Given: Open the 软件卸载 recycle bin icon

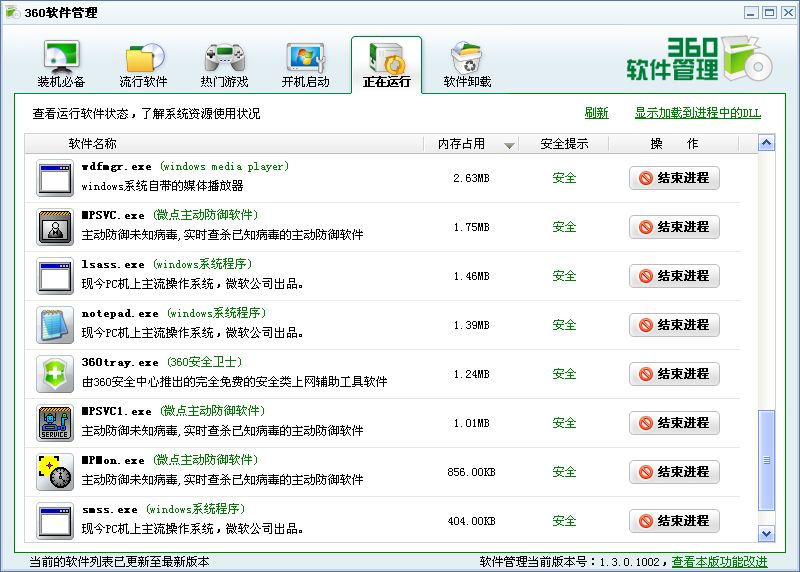Looking at the screenshot, I should click(x=467, y=57).
